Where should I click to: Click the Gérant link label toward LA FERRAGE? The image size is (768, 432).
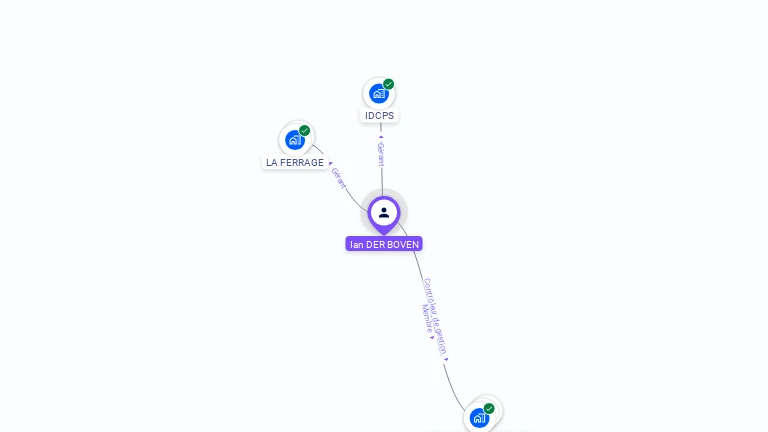pyautogui.click(x=338, y=178)
